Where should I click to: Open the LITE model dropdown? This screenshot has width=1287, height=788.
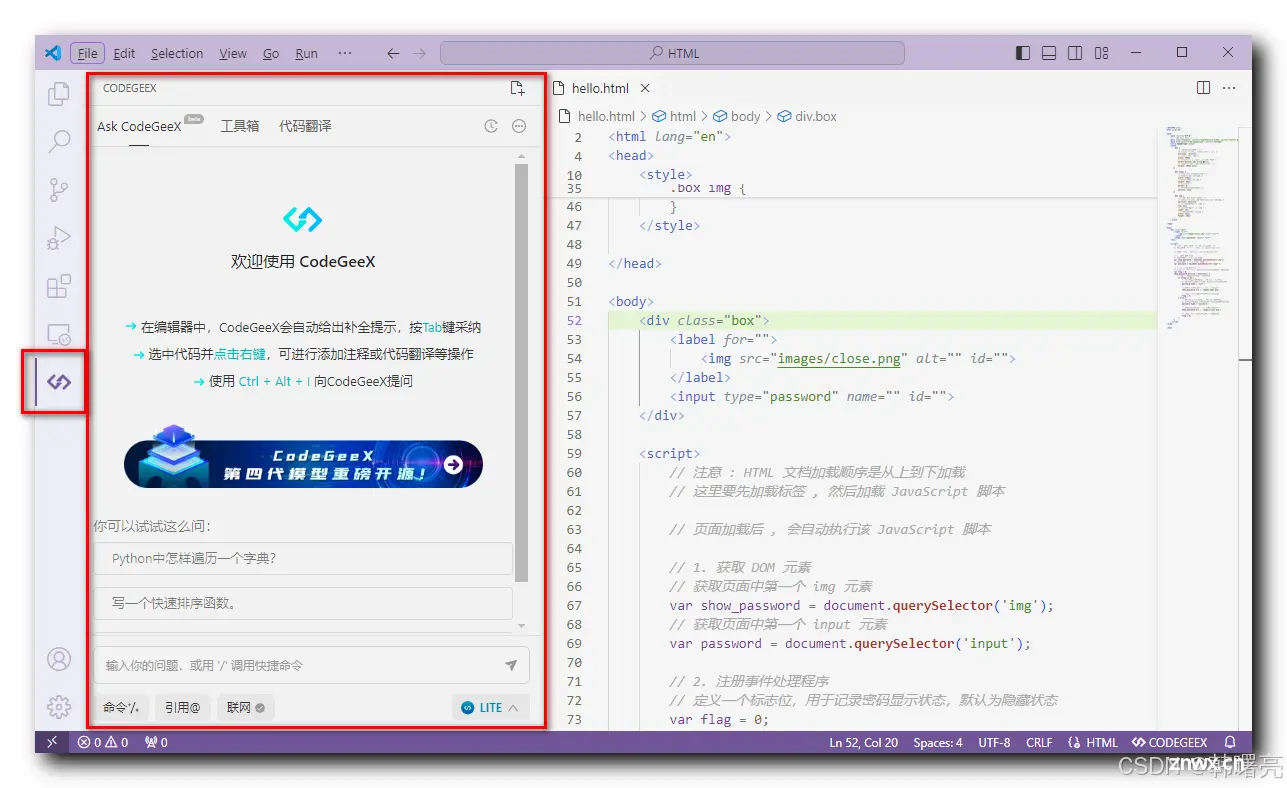(490, 707)
